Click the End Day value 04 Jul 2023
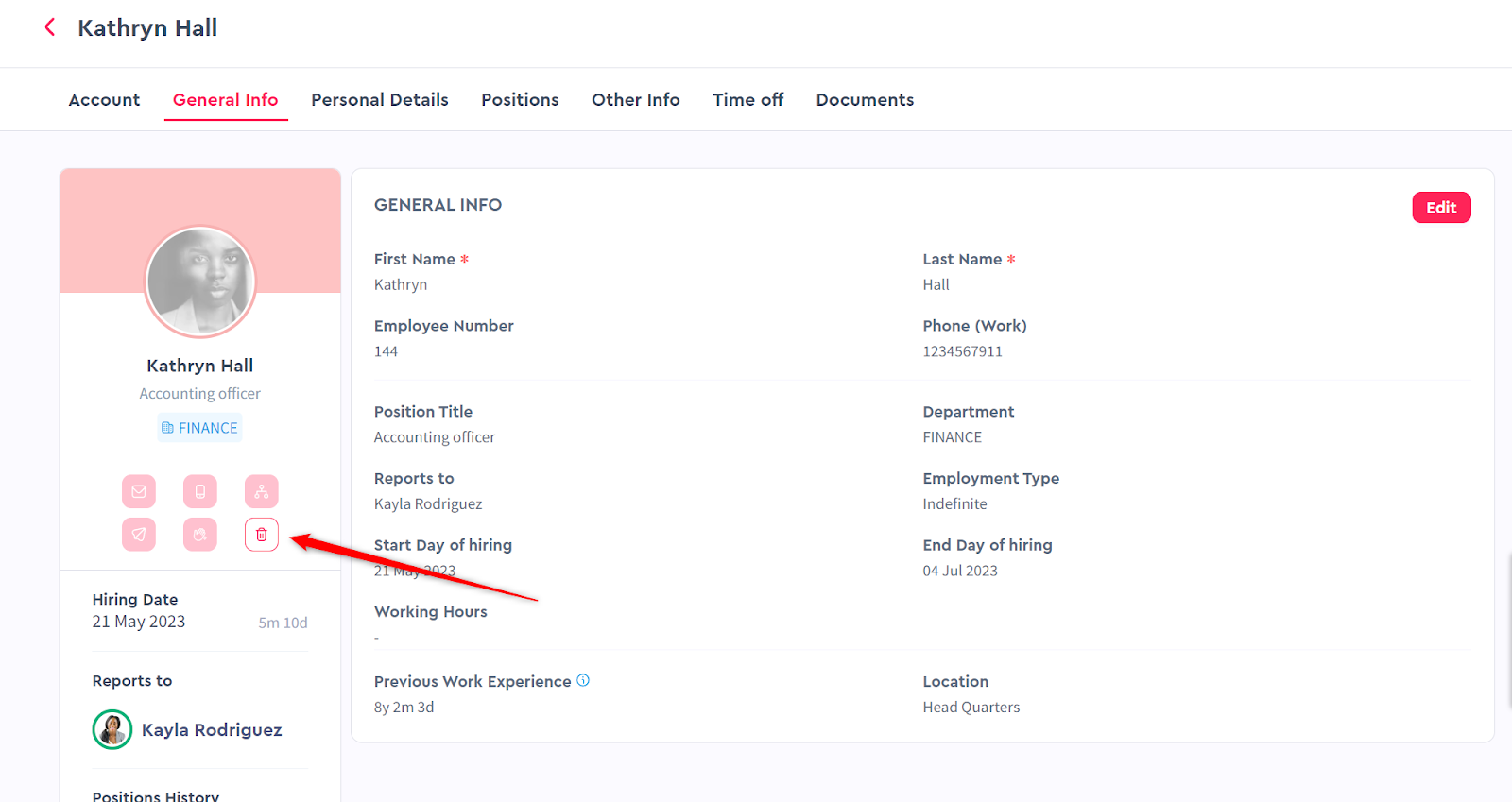This screenshot has height=802, width=1512. click(960, 571)
